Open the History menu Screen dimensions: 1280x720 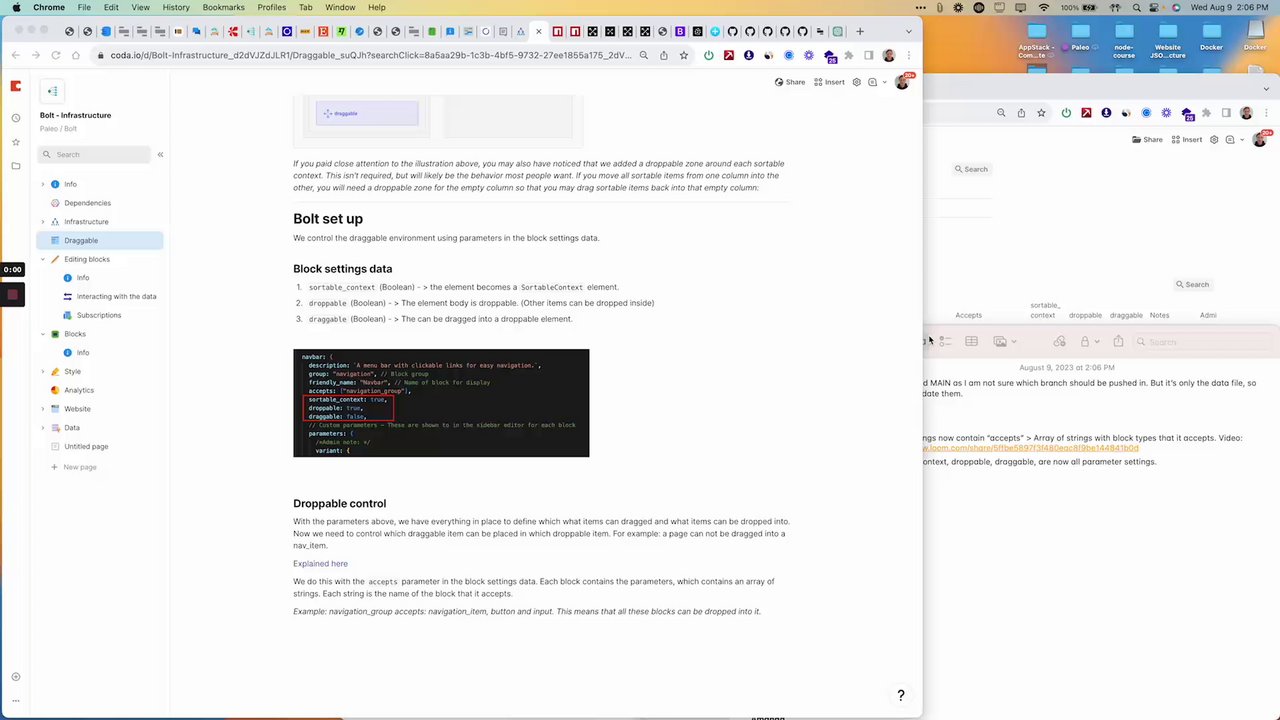176,7
